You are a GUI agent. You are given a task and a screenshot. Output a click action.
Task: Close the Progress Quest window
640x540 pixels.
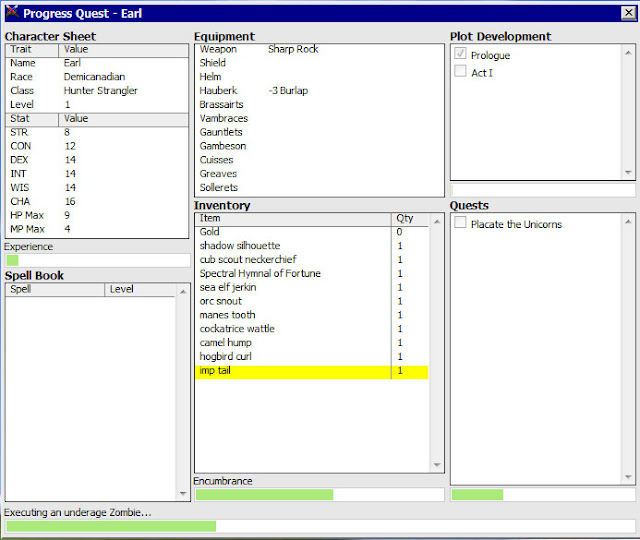point(629,13)
